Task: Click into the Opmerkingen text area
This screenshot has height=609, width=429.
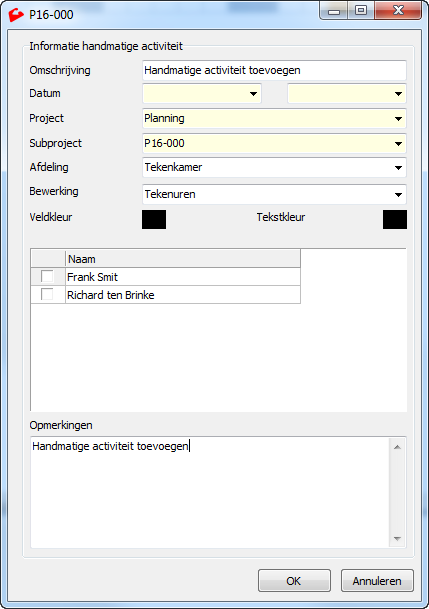Action: pyautogui.click(x=210, y=492)
